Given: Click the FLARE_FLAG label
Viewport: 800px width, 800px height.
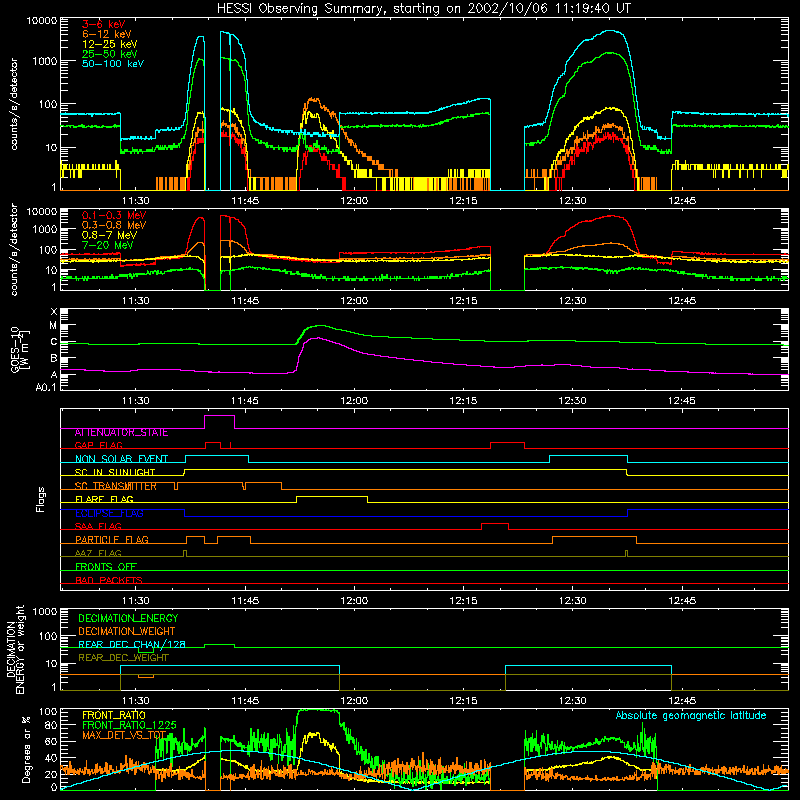Looking at the screenshot, I should [x=104, y=499].
